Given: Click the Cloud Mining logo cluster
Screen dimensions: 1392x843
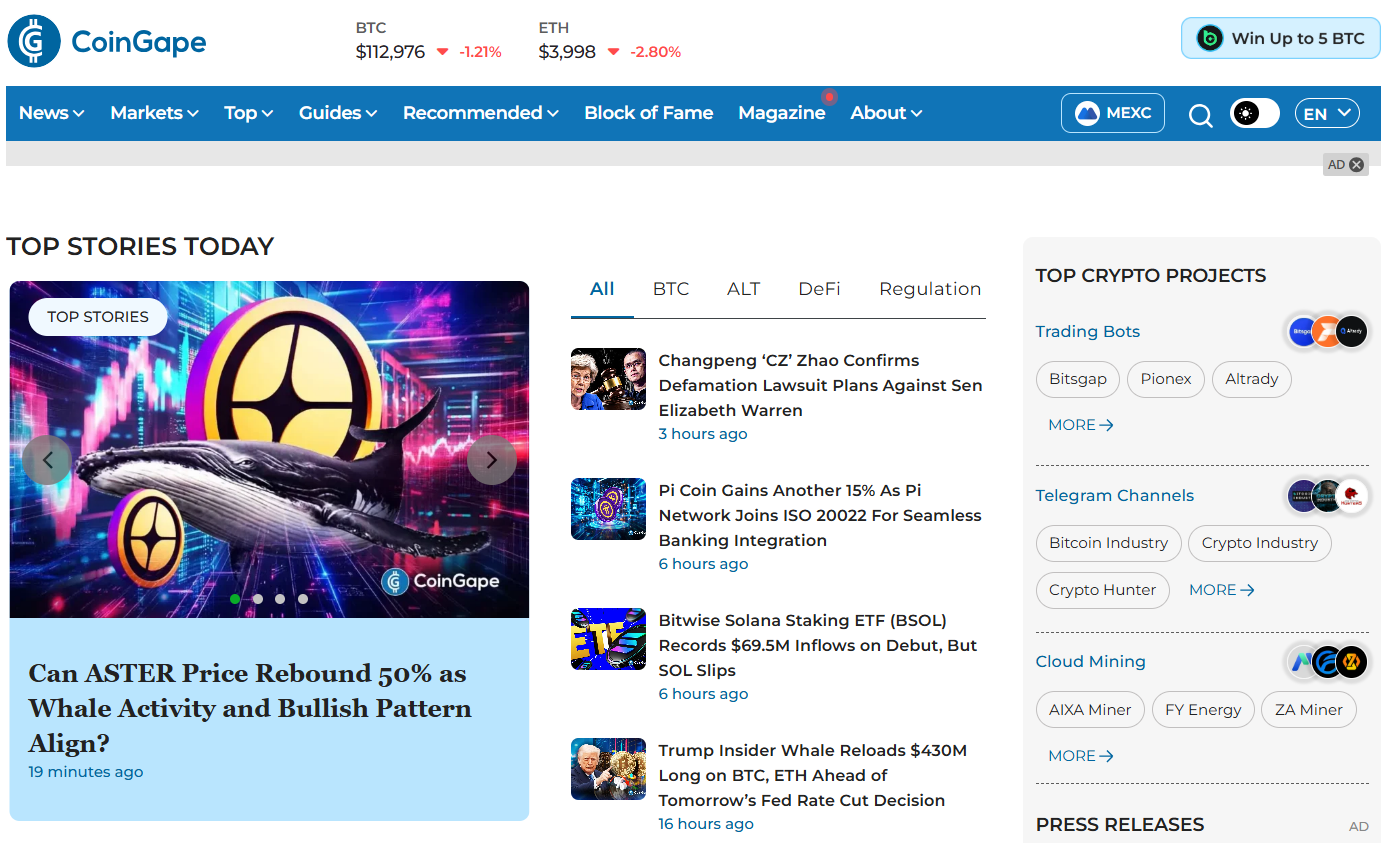Looking at the screenshot, I should point(1327,661).
